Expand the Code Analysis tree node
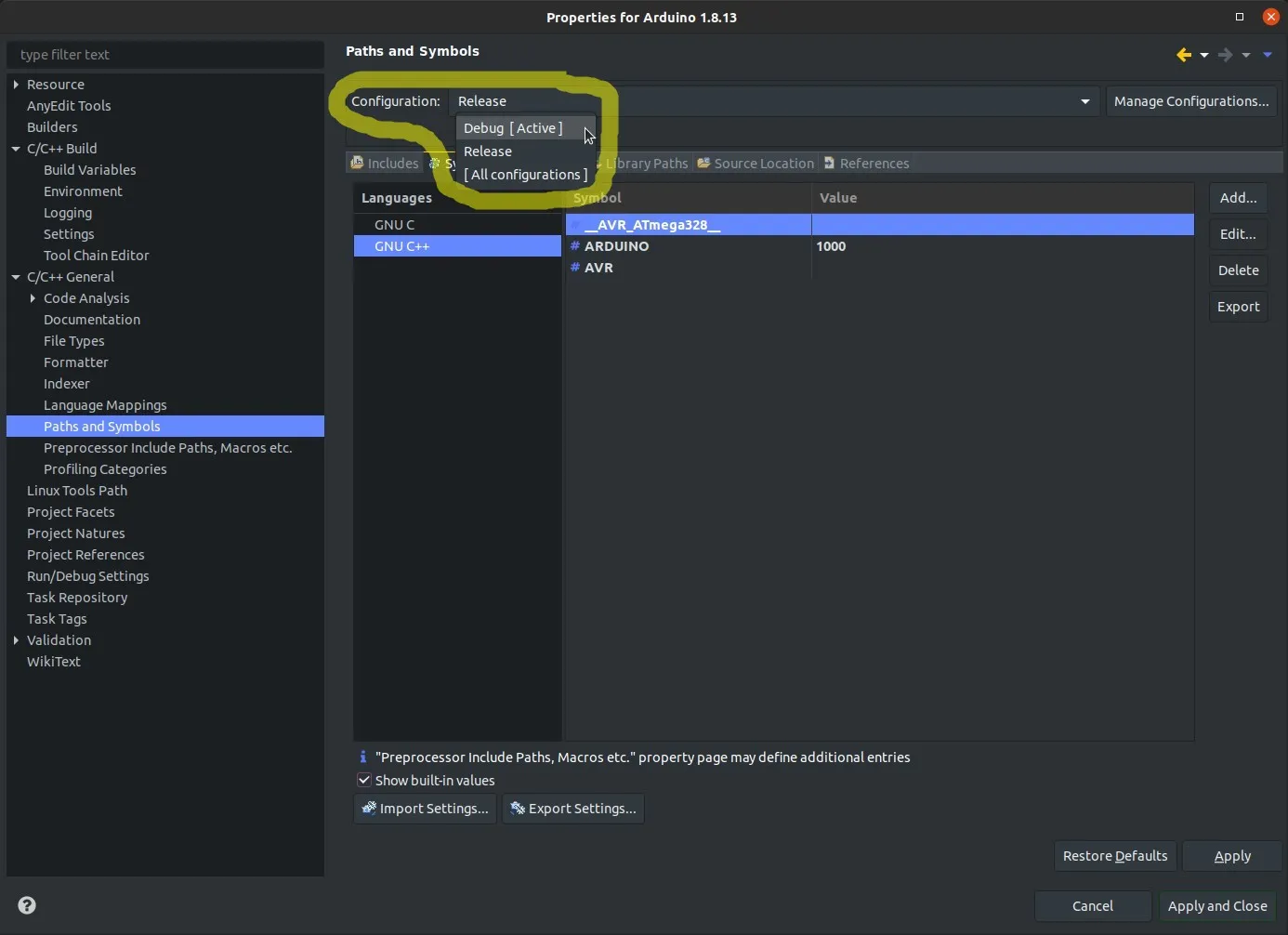The image size is (1288, 935). pyautogui.click(x=33, y=298)
